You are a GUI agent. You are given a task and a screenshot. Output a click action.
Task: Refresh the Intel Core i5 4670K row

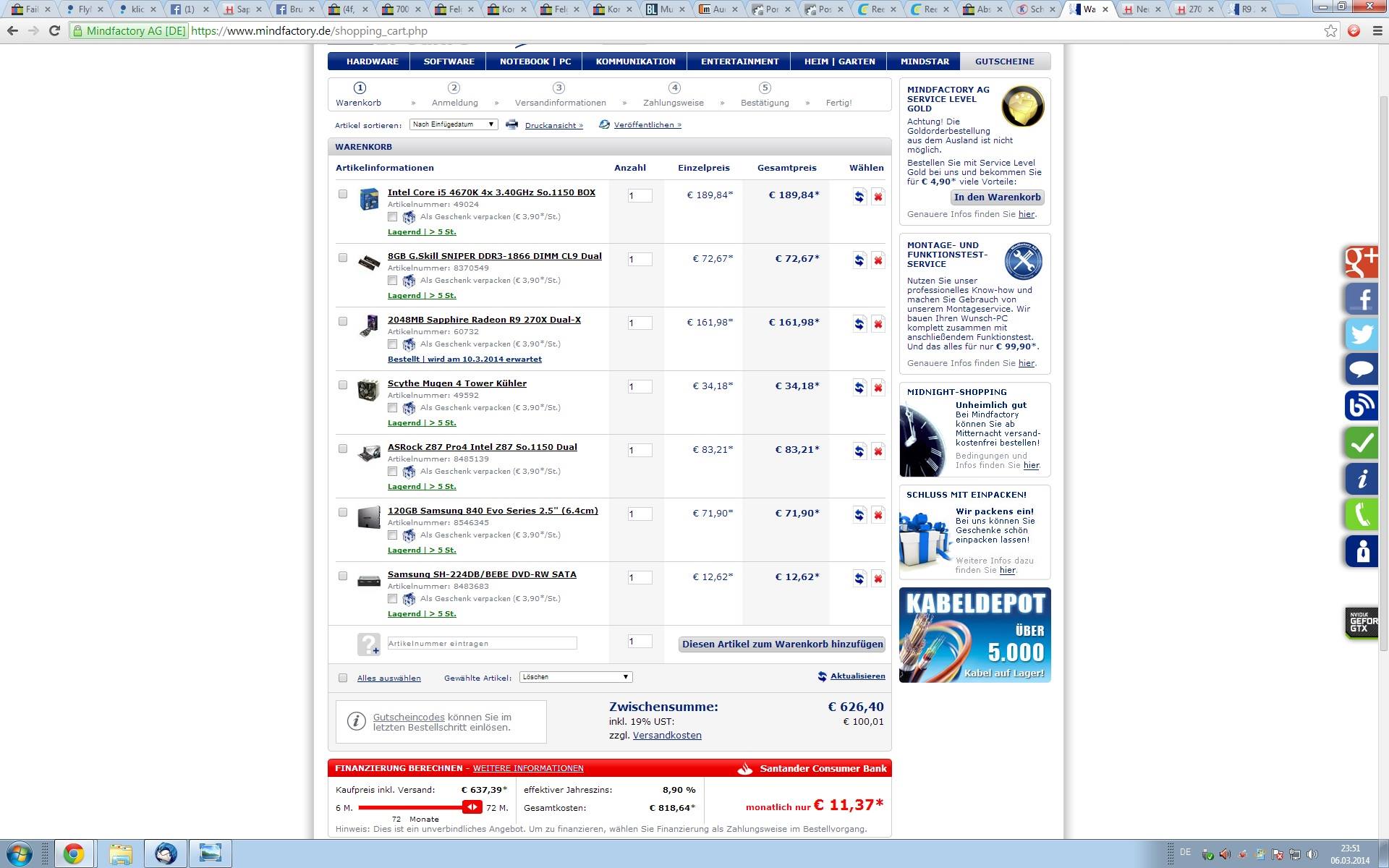pos(859,197)
